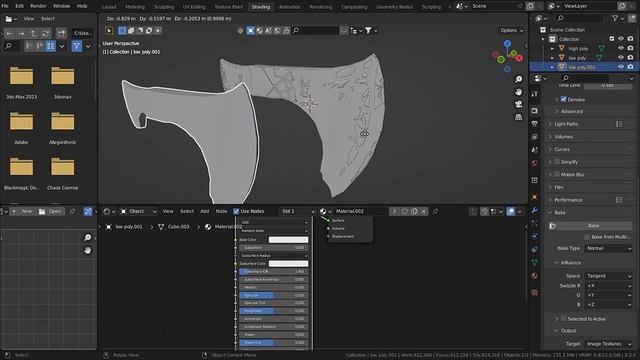
Task: Open the Object properties tab icon
Action: click(535, 197)
